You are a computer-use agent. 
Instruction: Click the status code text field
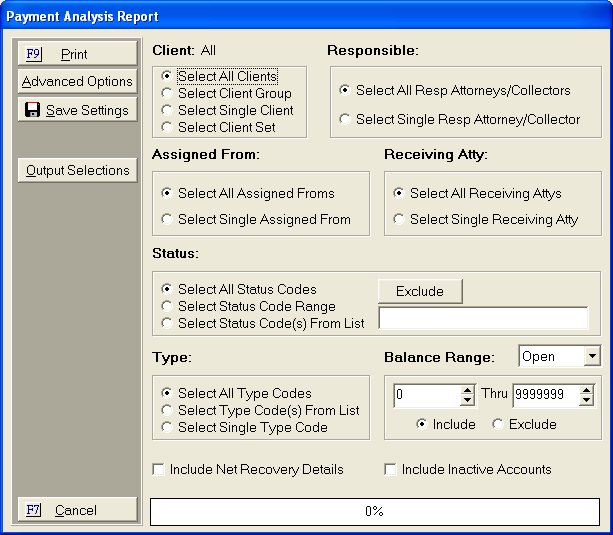[482, 318]
